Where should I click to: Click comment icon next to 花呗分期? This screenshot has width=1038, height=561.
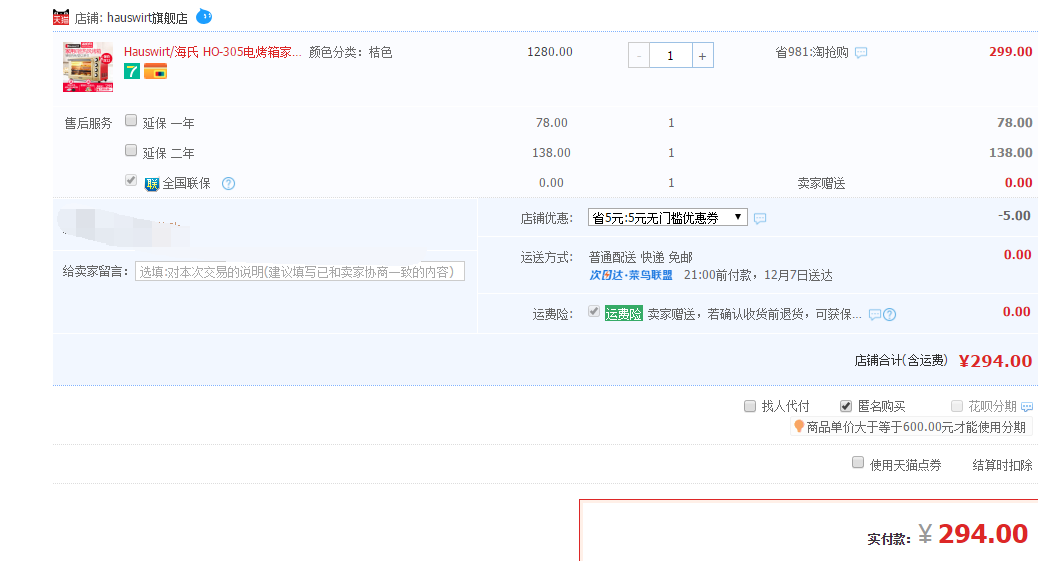1027,407
